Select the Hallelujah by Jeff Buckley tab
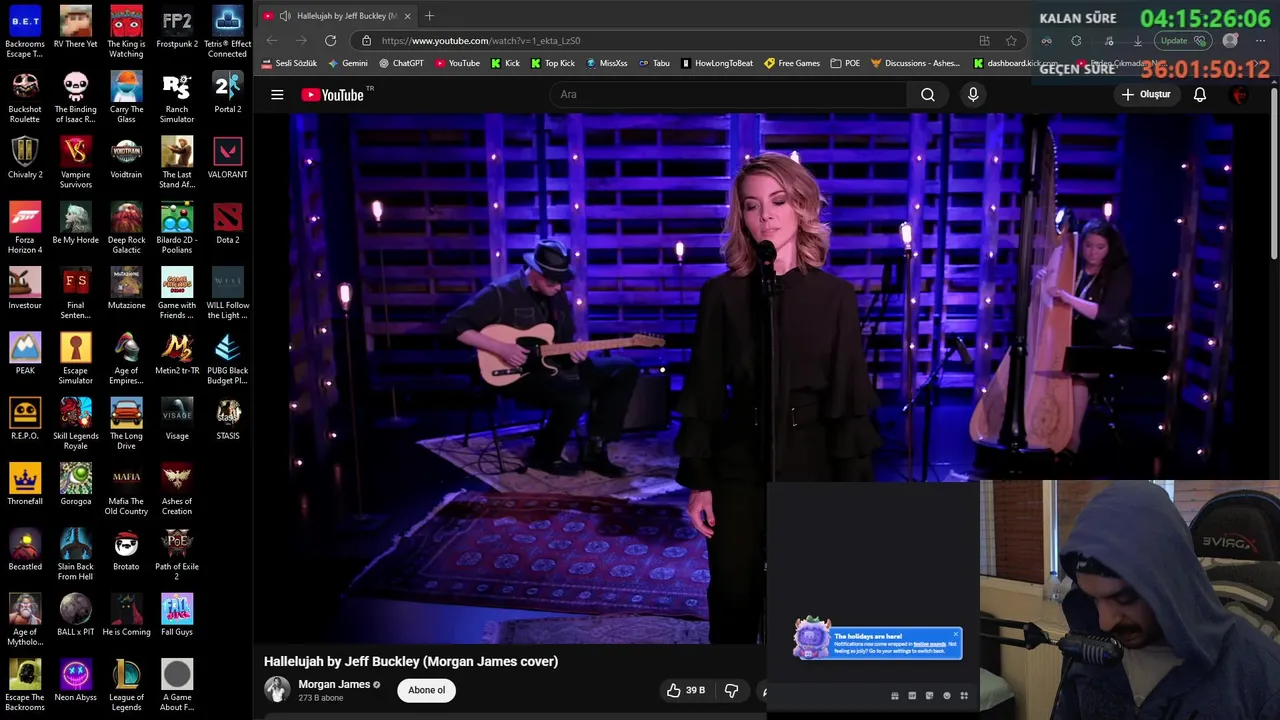 (x=337, y=16)
